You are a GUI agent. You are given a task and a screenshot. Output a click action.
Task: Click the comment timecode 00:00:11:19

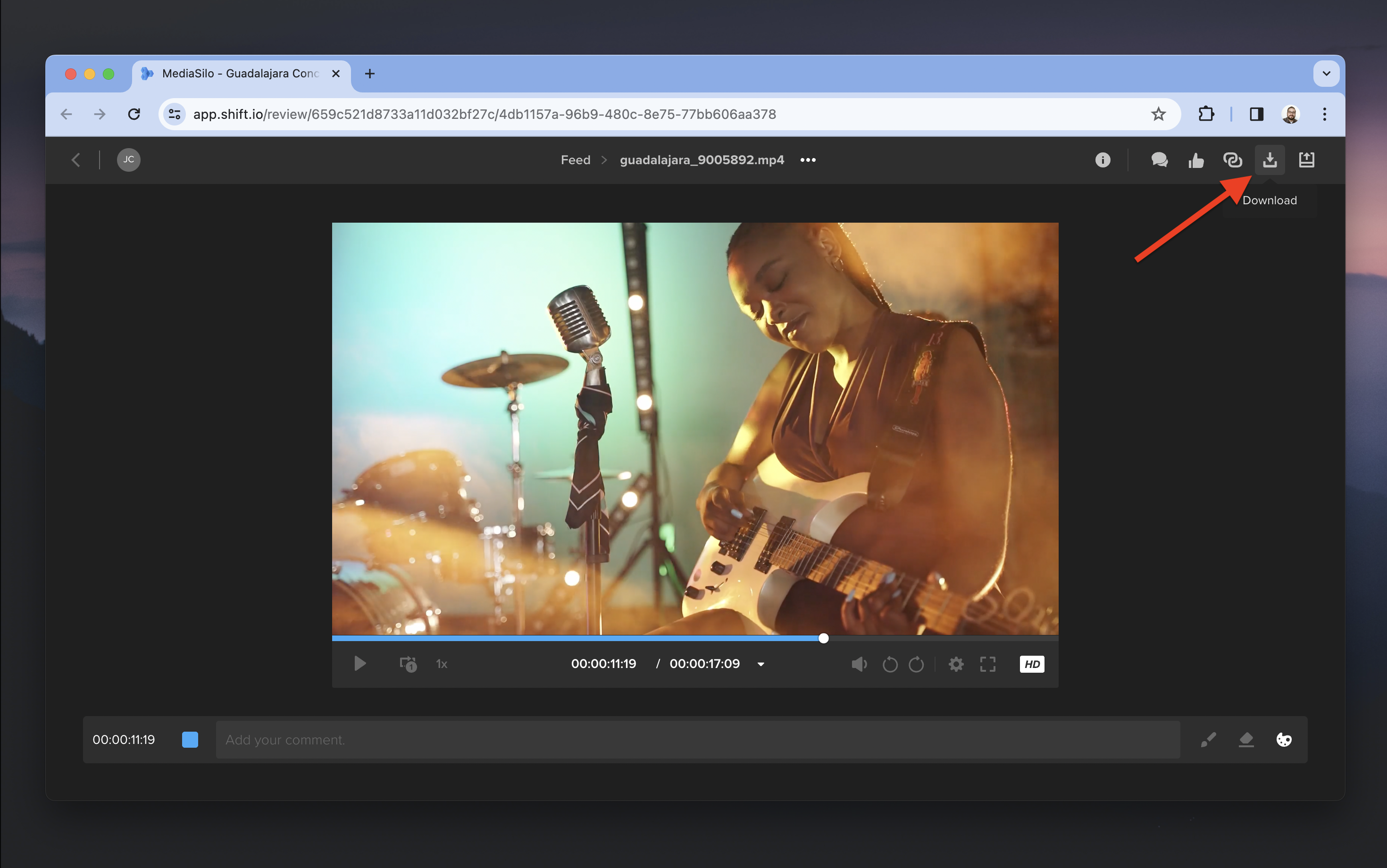pyautogui.click(x=124, y=739)
